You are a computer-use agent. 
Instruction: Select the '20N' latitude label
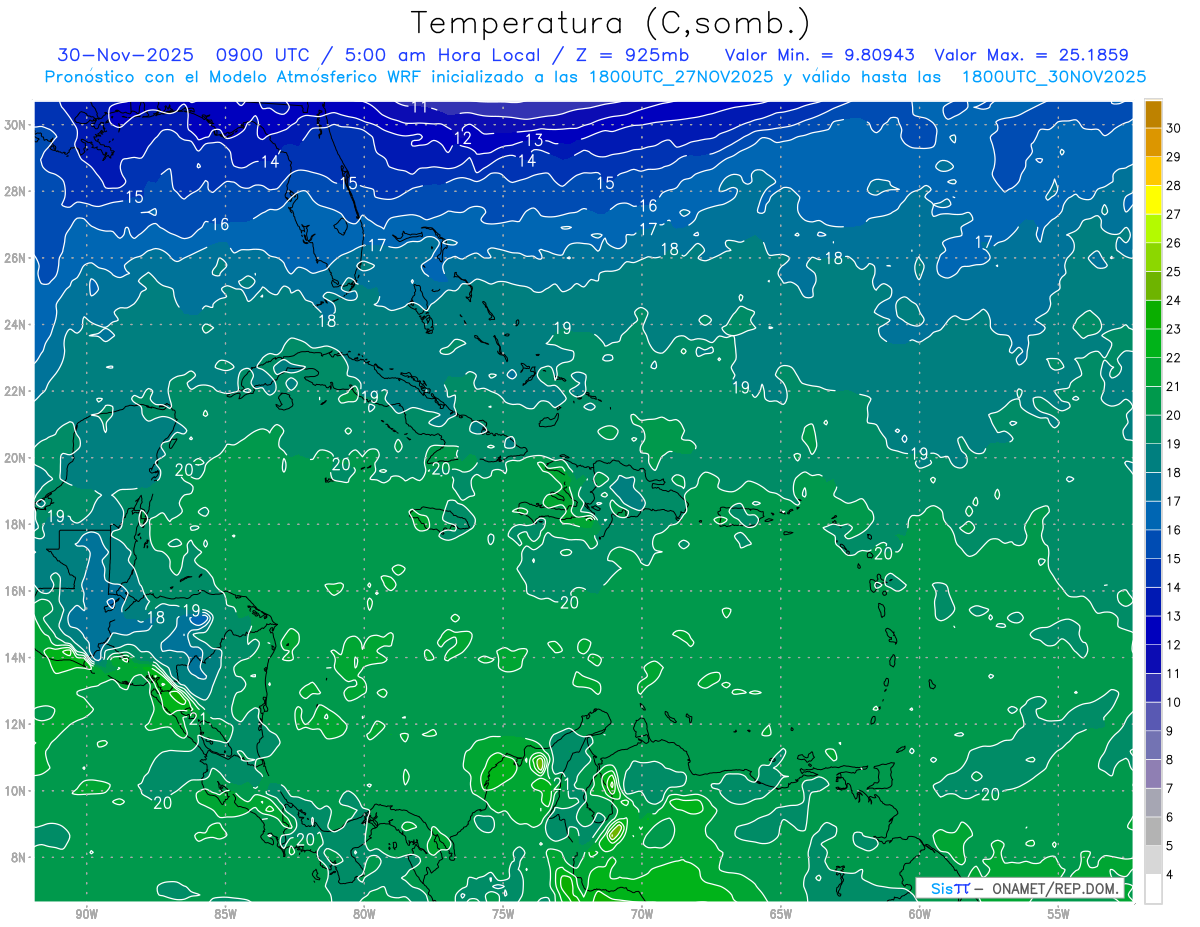[16, 458]
